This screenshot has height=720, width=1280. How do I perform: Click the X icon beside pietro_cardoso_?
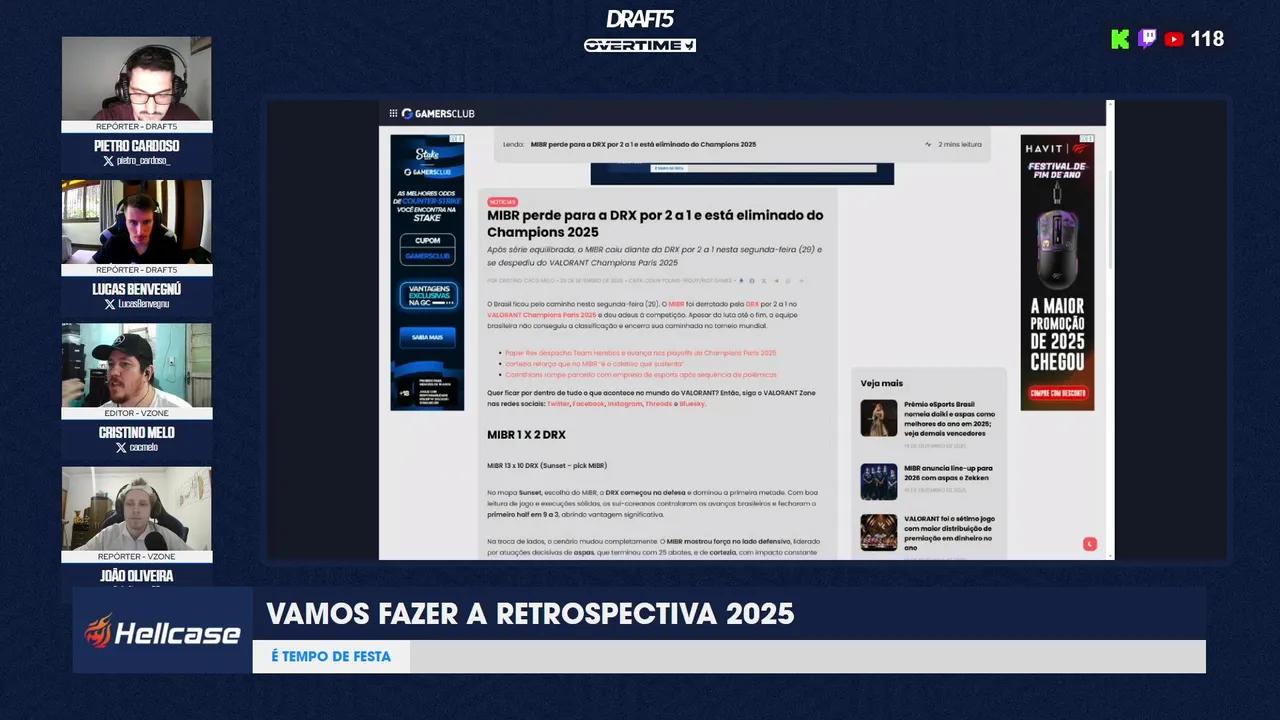coord(108,161)
